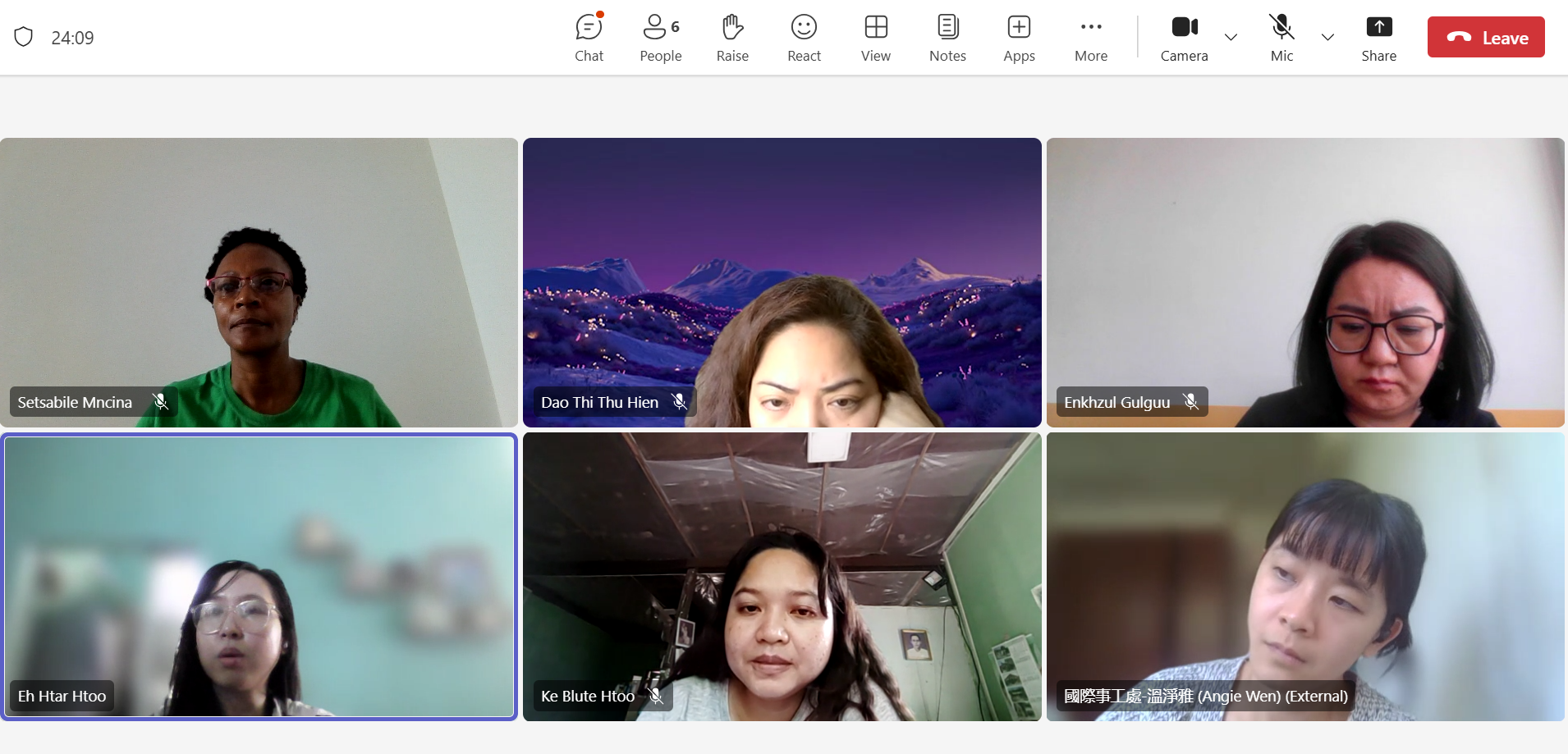Leave the meeting
Screen dimensions: 1568x754
(1486, 37)
